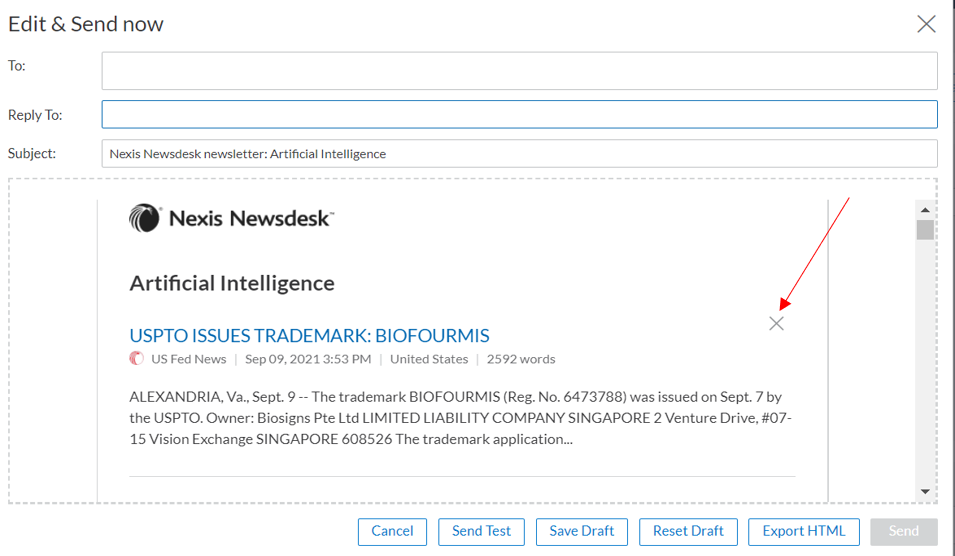Click the United States location text
Screen dimensions: 955x556
pos(429,359)
